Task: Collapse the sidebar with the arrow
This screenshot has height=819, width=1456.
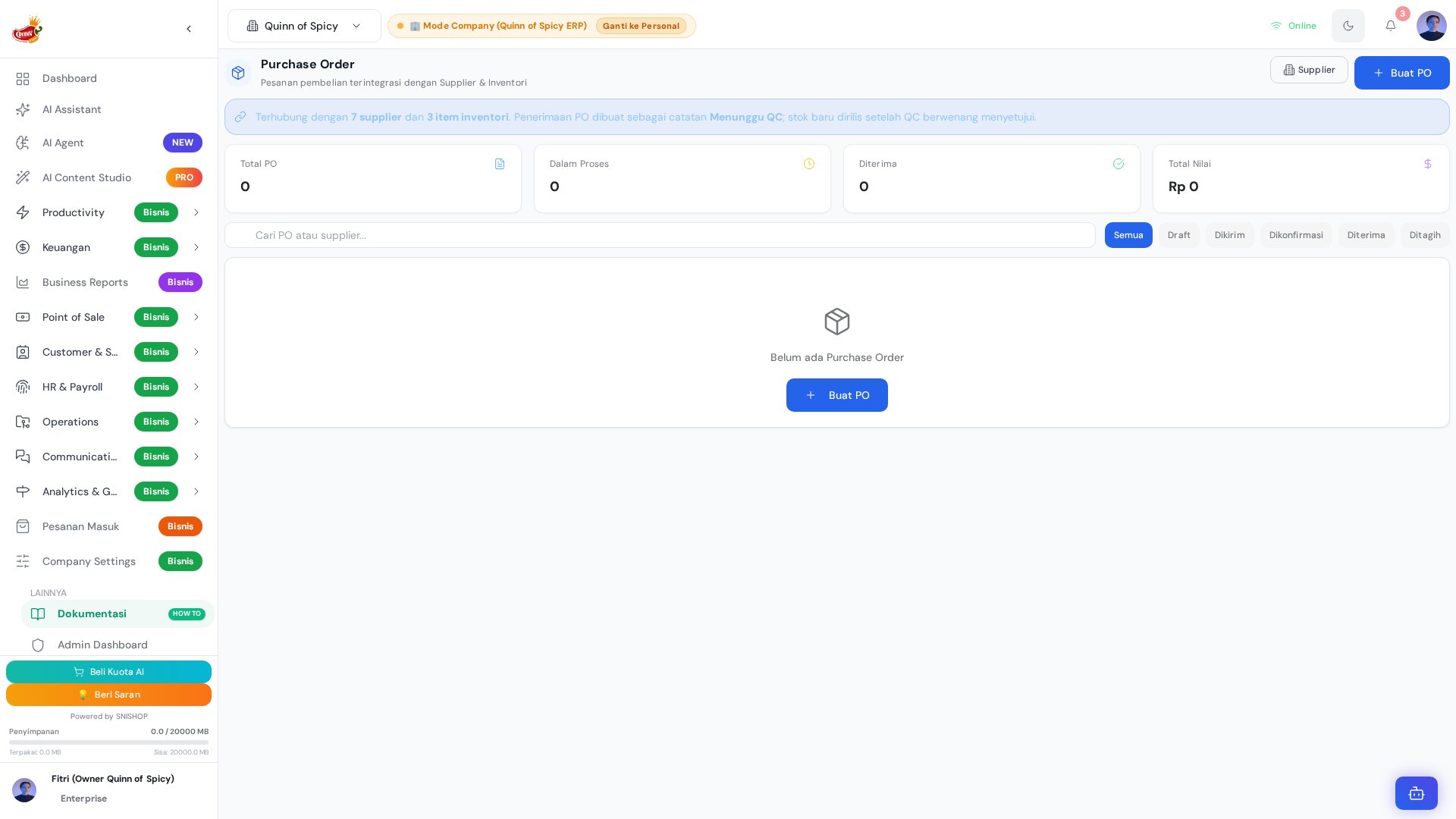Action: (189, 29)
